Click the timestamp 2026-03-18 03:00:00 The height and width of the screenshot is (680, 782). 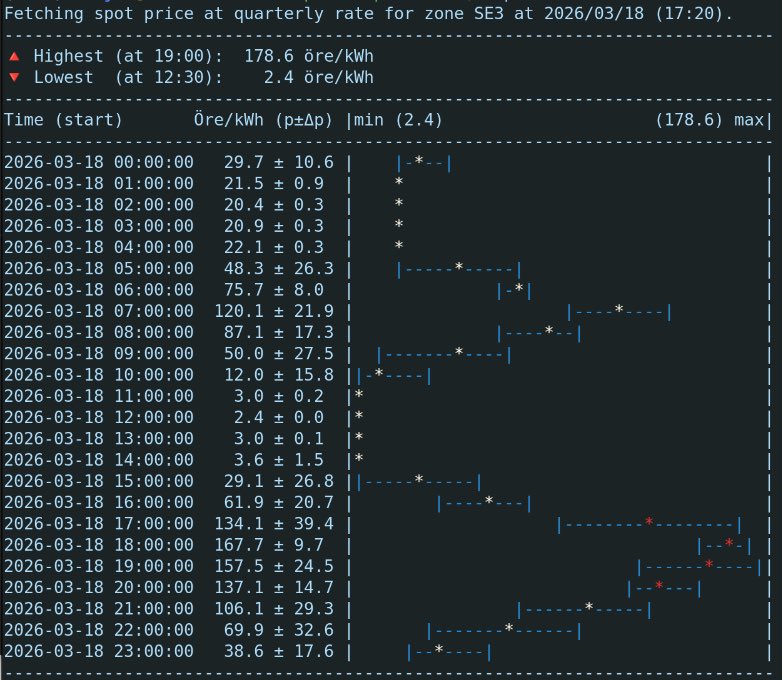pos(99,226)
